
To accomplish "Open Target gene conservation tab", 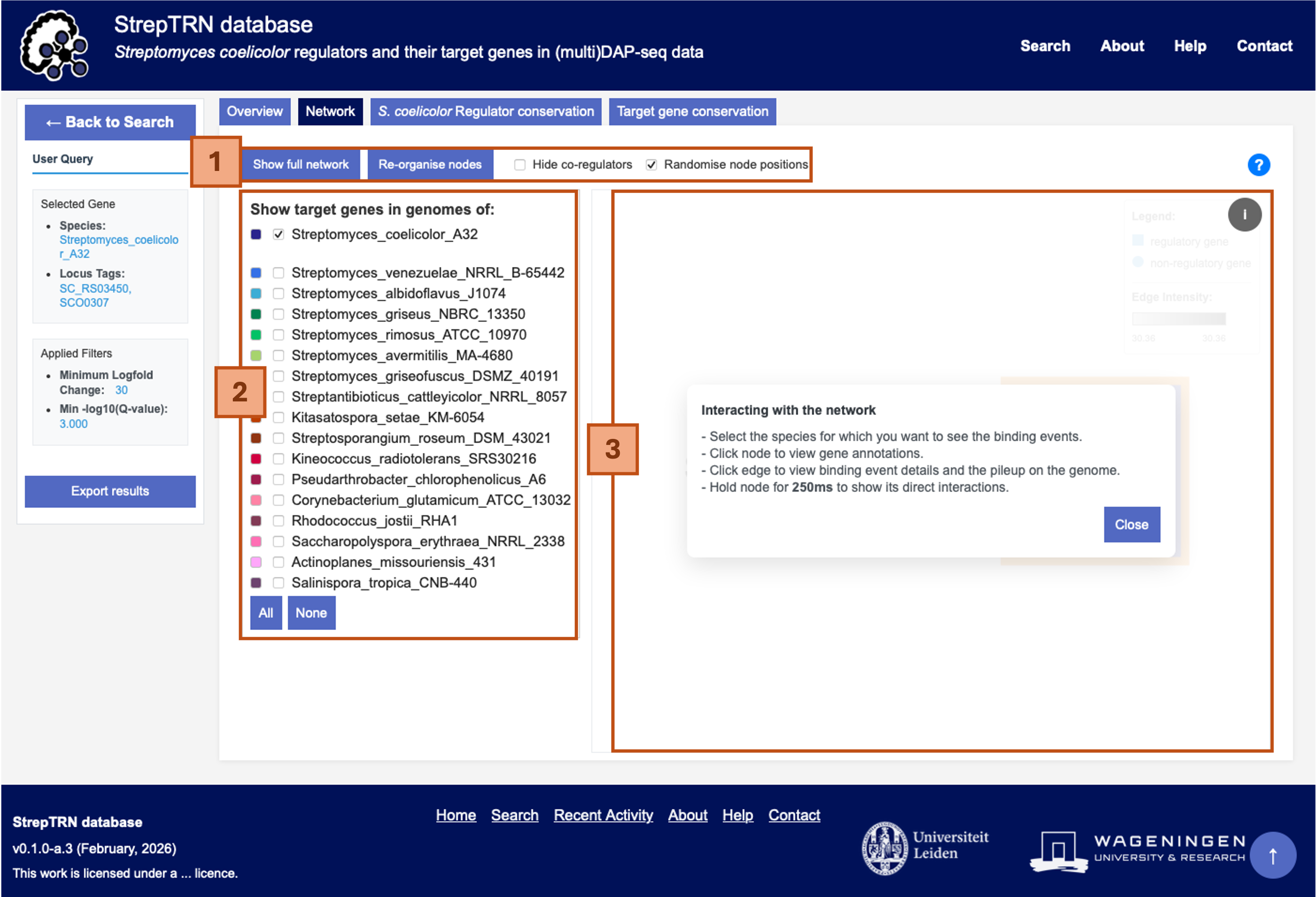I will pos(692,111).
